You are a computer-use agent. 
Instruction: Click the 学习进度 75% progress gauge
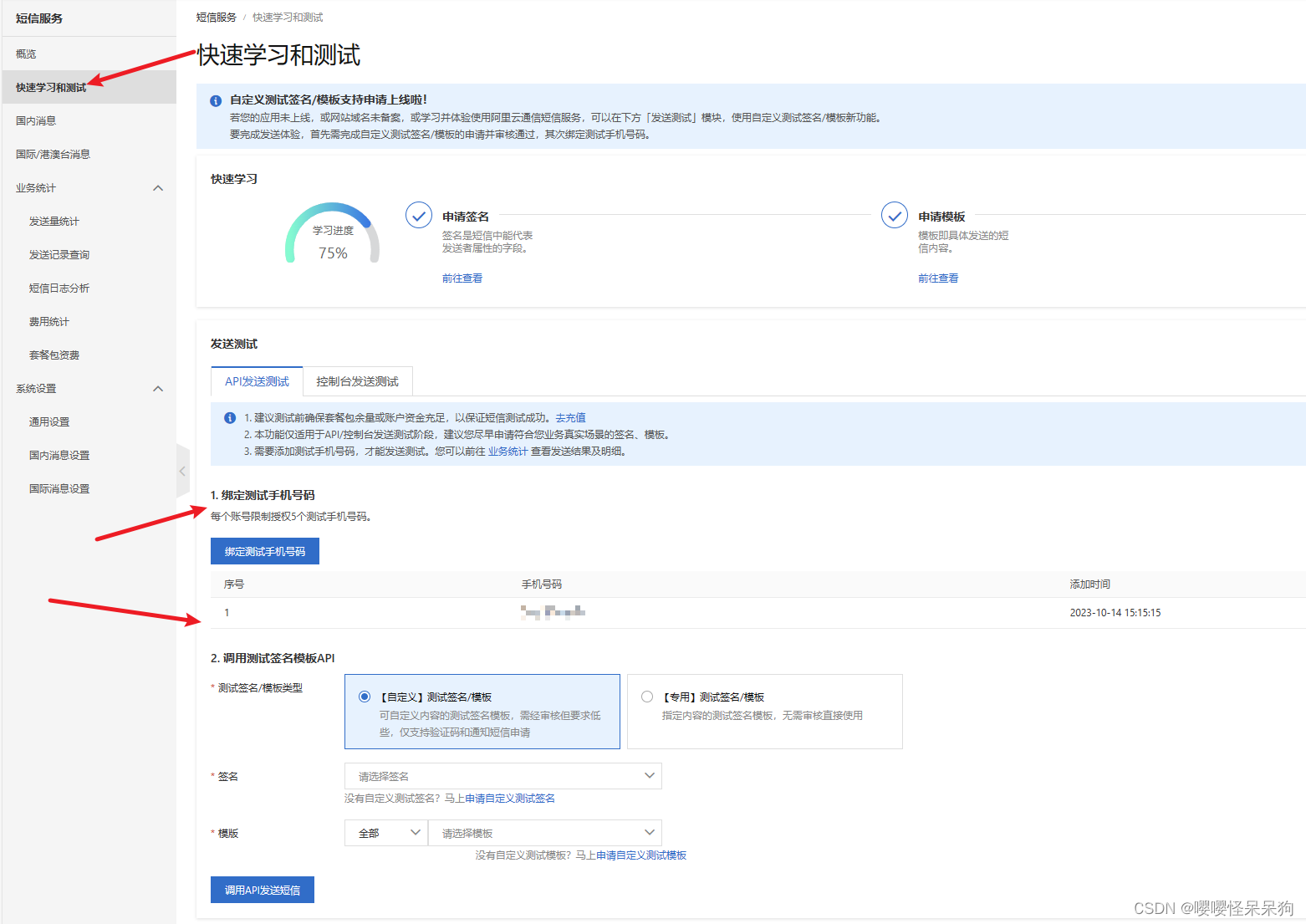tap(333, 234)
